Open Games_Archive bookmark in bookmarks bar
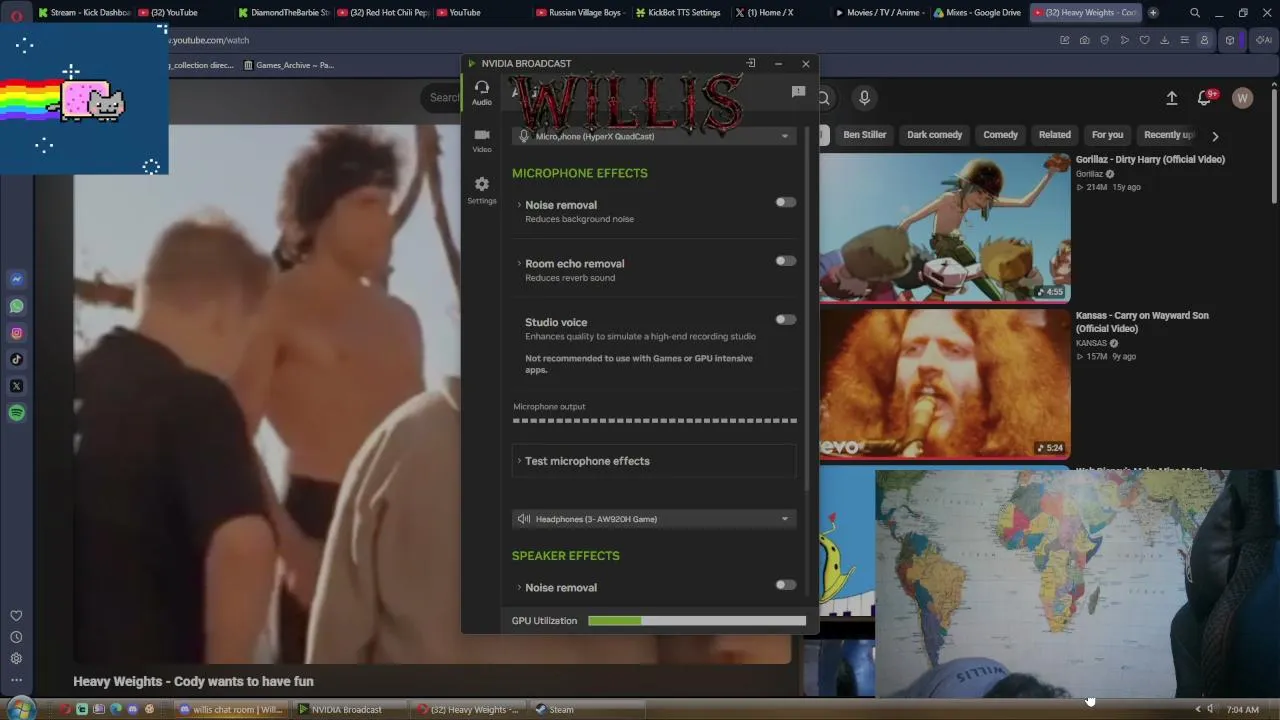1280x720 pixels. pyautogui.click(x=289, y=65)
